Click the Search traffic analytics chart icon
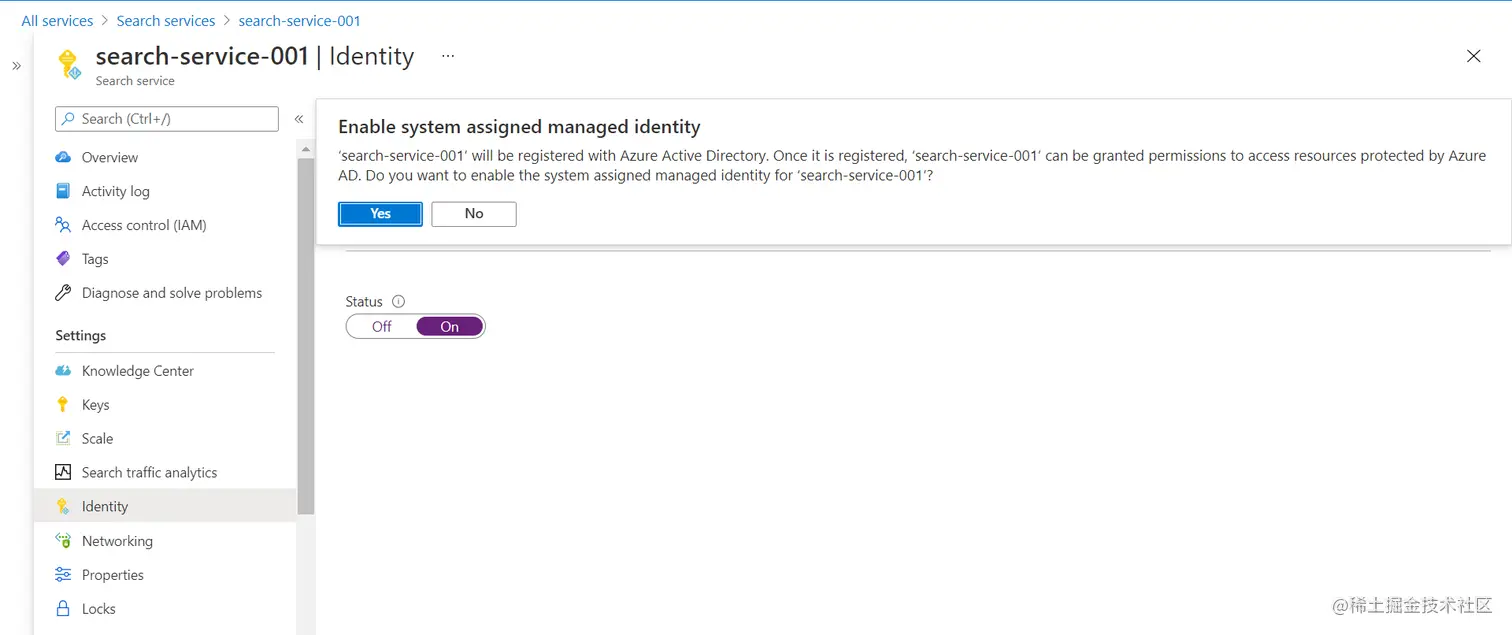The width and height of the screenshot is (1512, 635). point(63,472)
